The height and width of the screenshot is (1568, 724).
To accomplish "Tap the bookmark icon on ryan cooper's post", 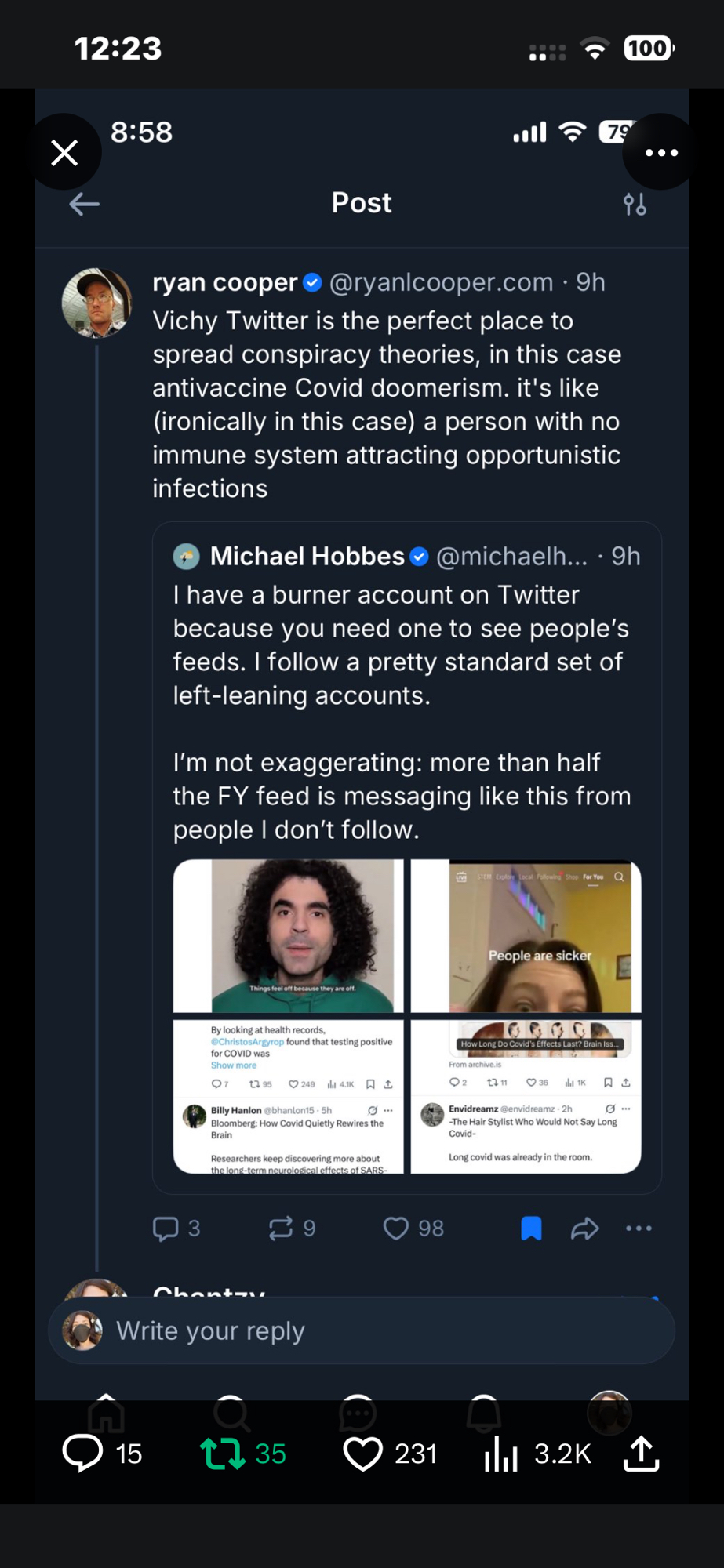I will (531, 1228).
